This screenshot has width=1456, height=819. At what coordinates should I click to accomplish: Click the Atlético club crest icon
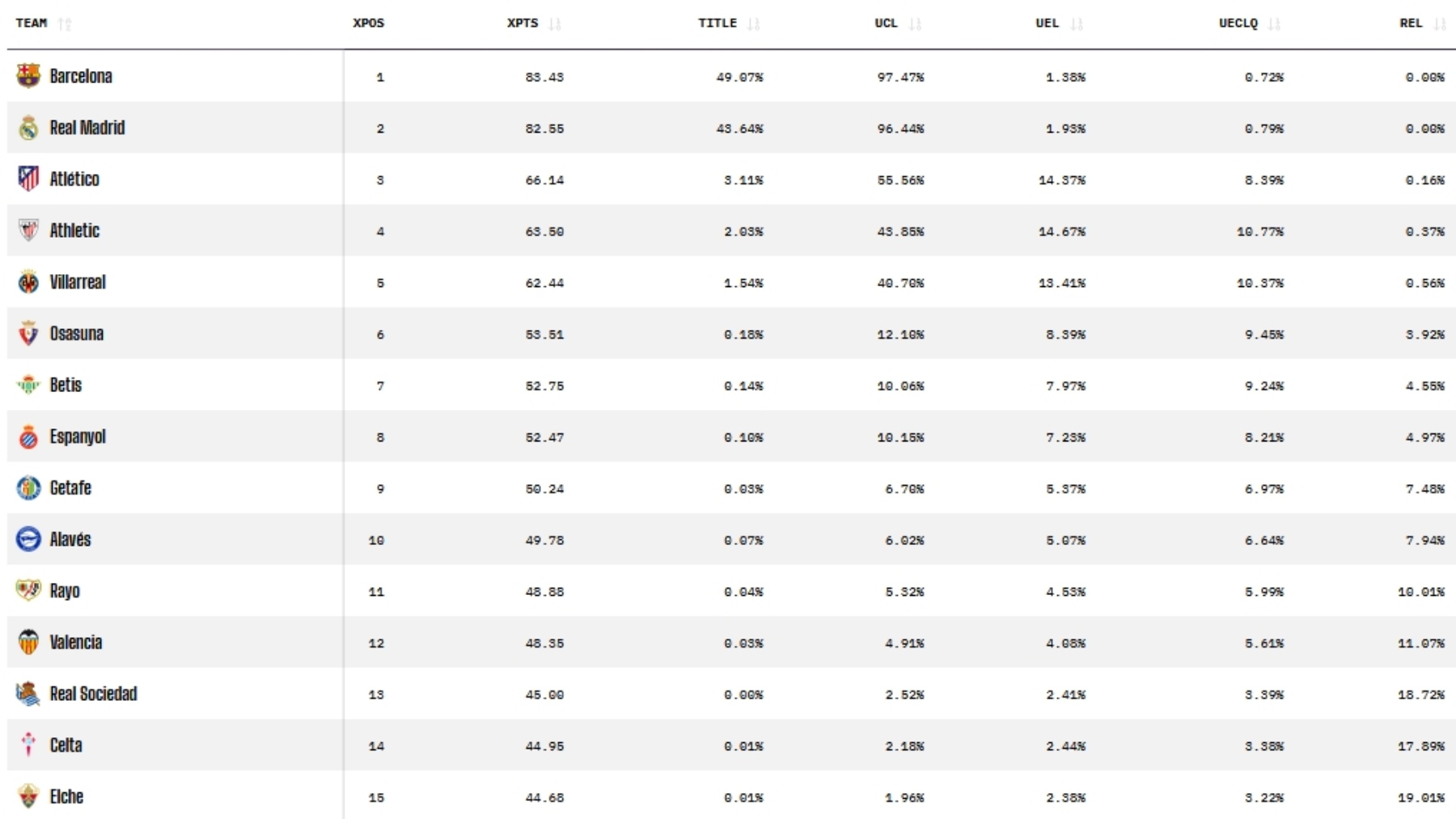tap(28, 179)
